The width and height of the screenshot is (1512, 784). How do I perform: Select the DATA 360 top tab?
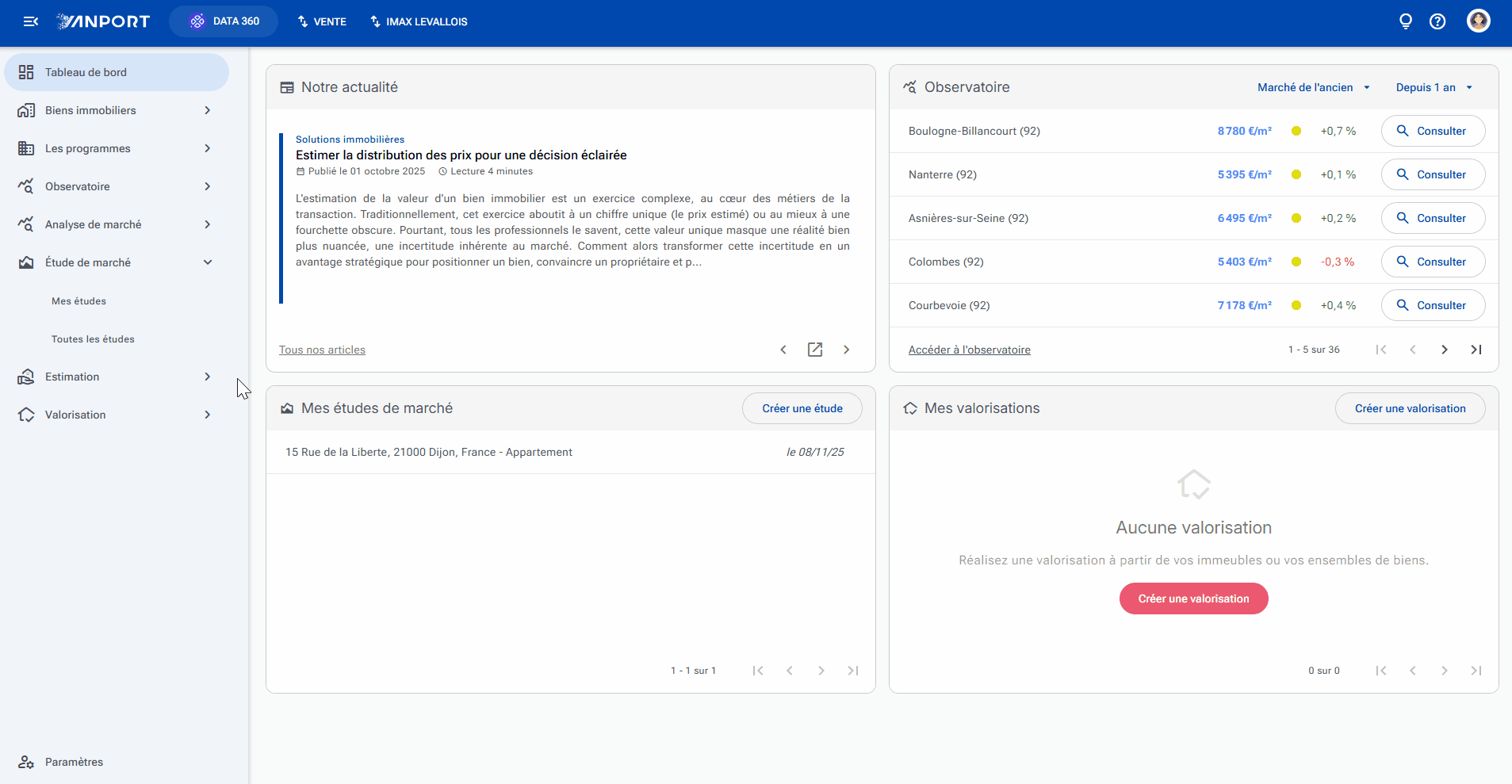(224, 21)
